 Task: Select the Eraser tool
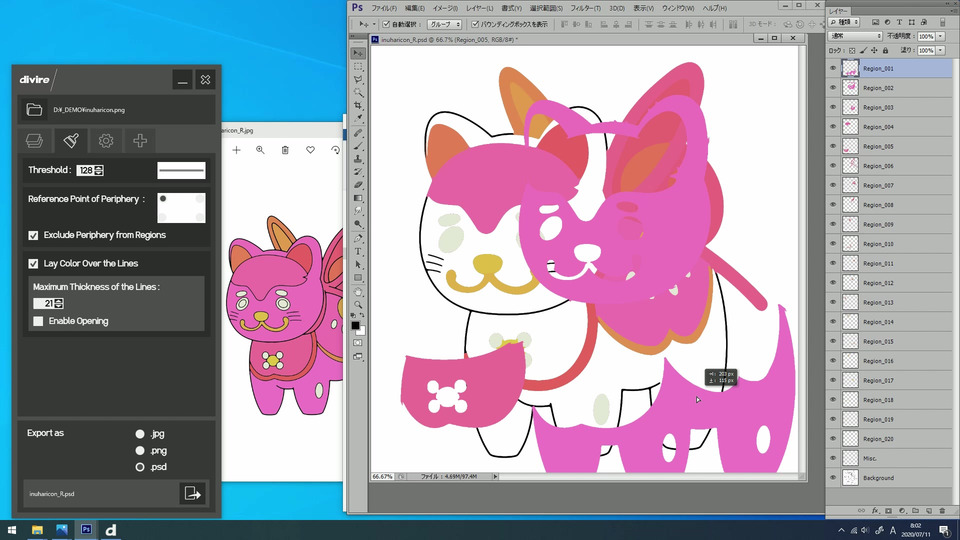(358, 184)
